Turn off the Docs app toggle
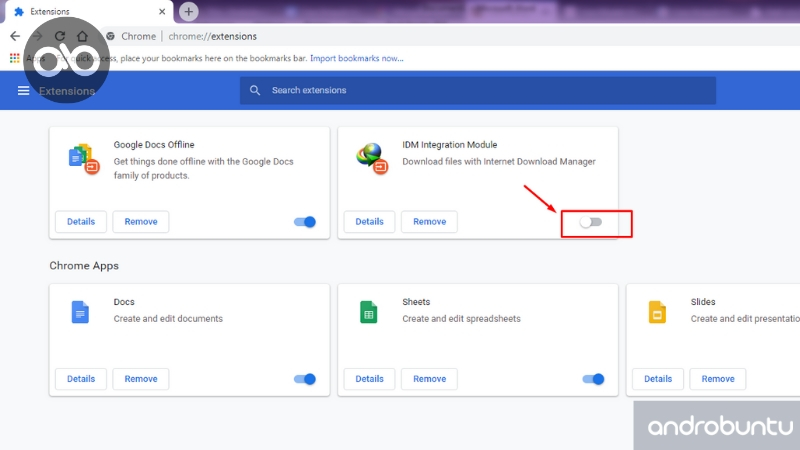Screen dimensions: 800x450 tap(305, 379)
